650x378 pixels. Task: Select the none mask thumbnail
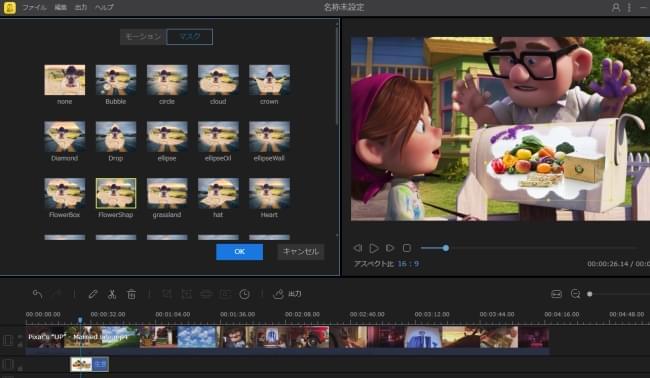pyautogui.click(x=65, y=80)
